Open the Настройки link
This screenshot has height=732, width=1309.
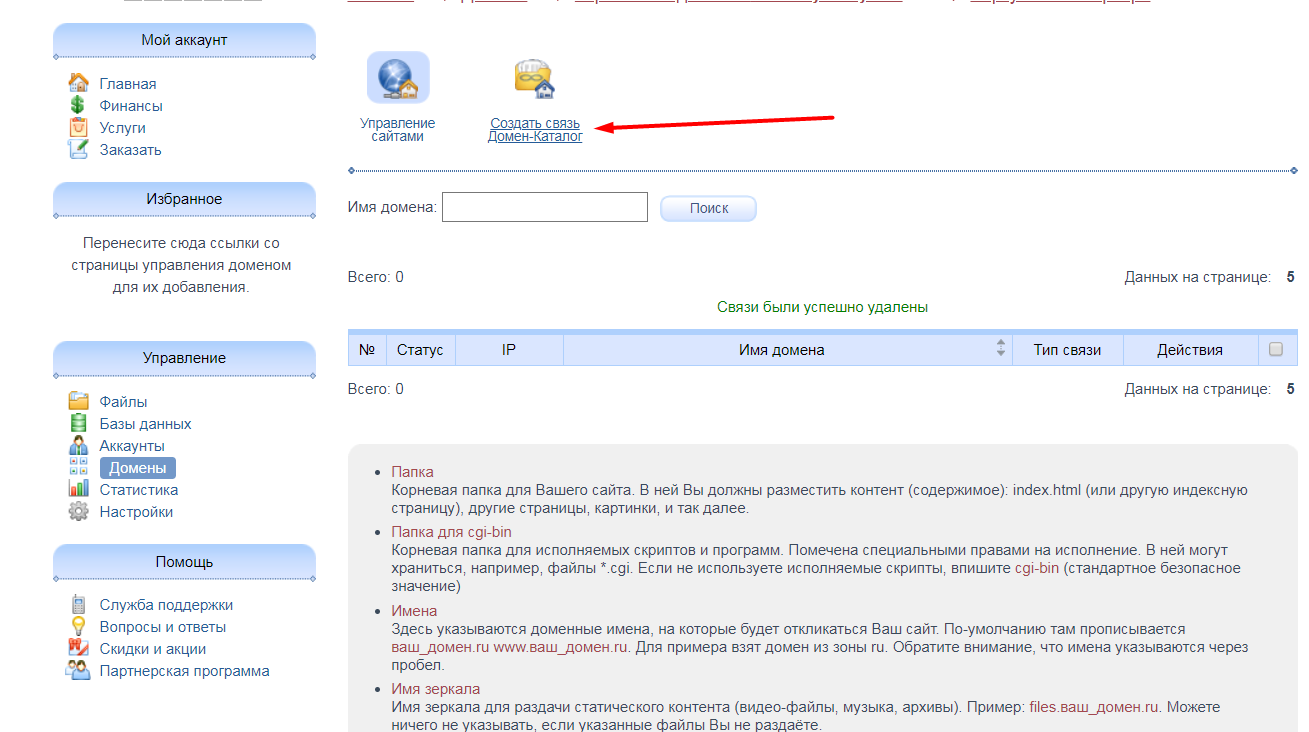pos(136,512)
